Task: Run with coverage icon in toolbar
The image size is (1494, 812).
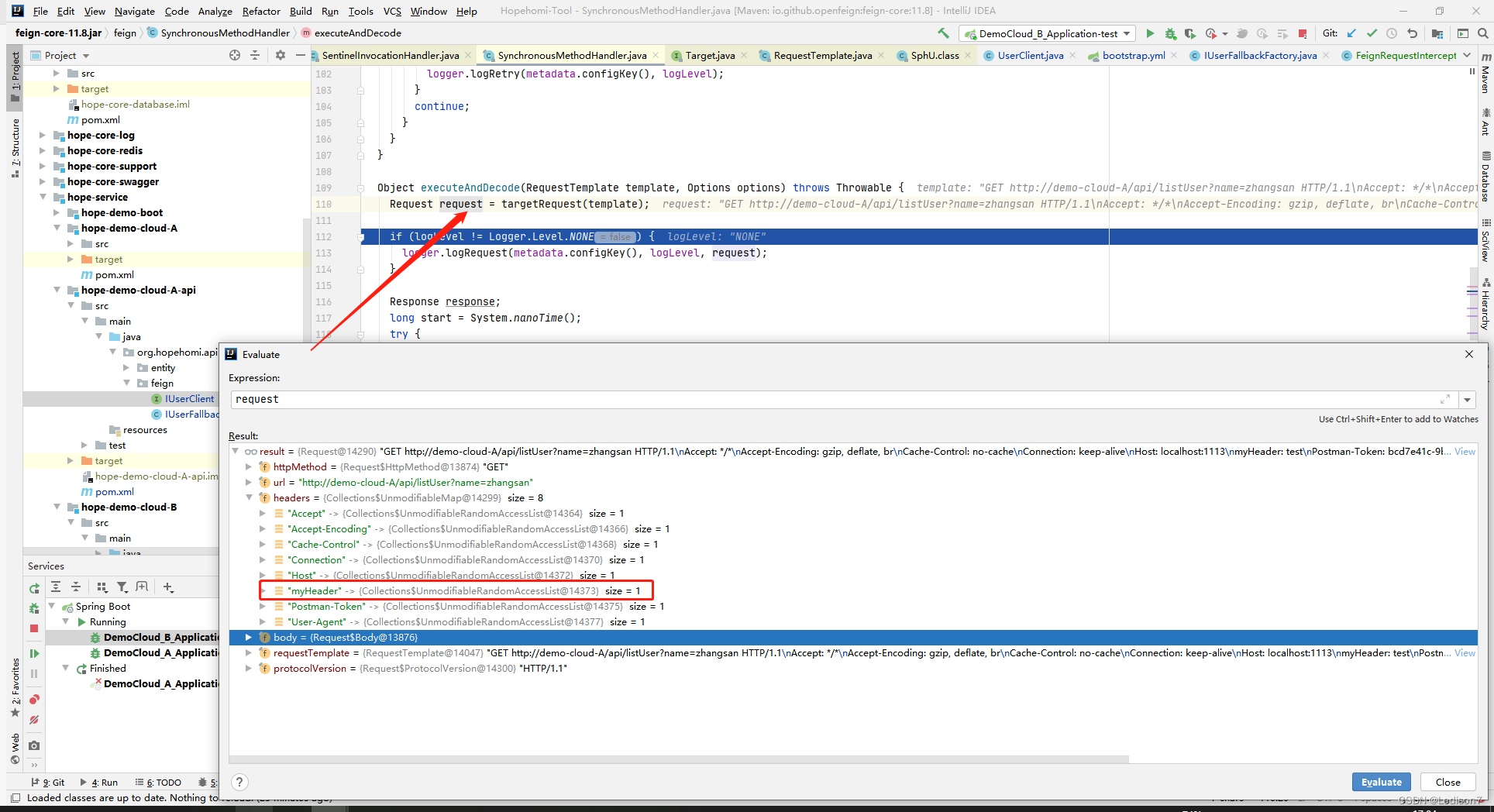Action: pos(1190,33)
